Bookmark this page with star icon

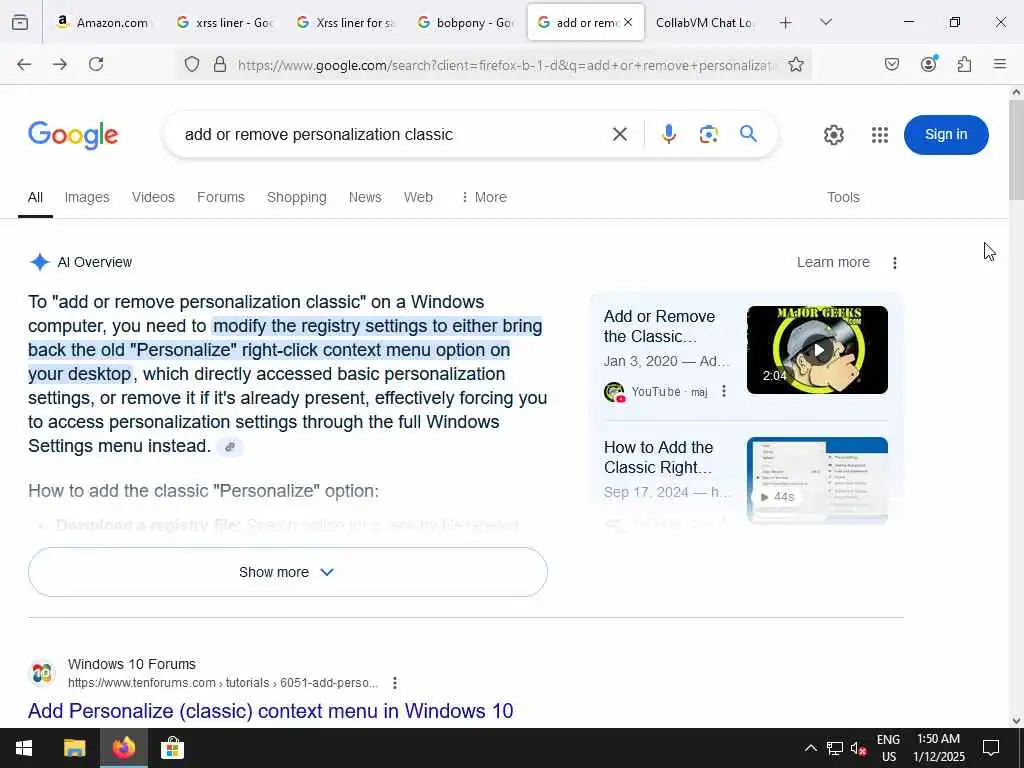(x=795, y=64)
